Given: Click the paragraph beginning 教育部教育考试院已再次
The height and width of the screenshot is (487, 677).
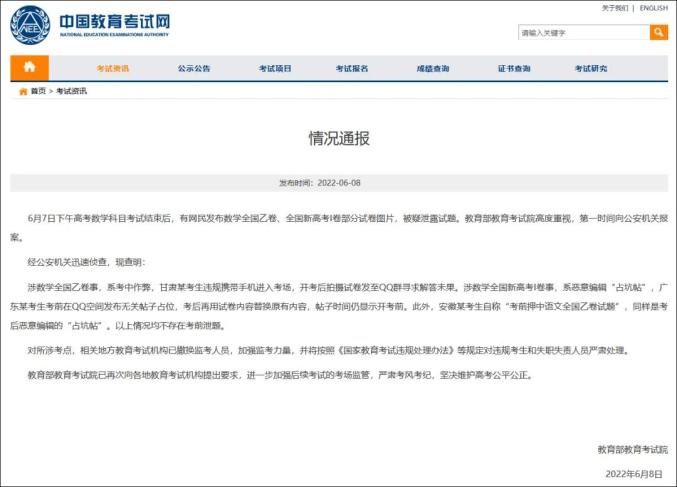Looking at the screenshot, I should [281, 375].
